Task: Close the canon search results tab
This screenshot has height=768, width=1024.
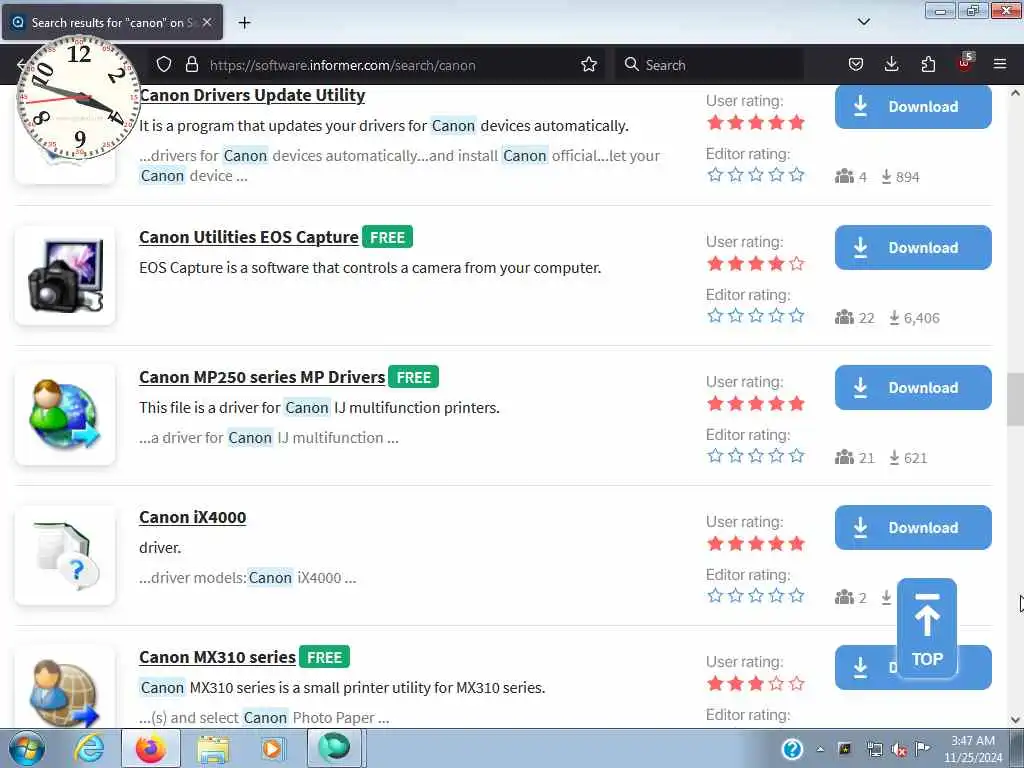Action: [207, 22]
